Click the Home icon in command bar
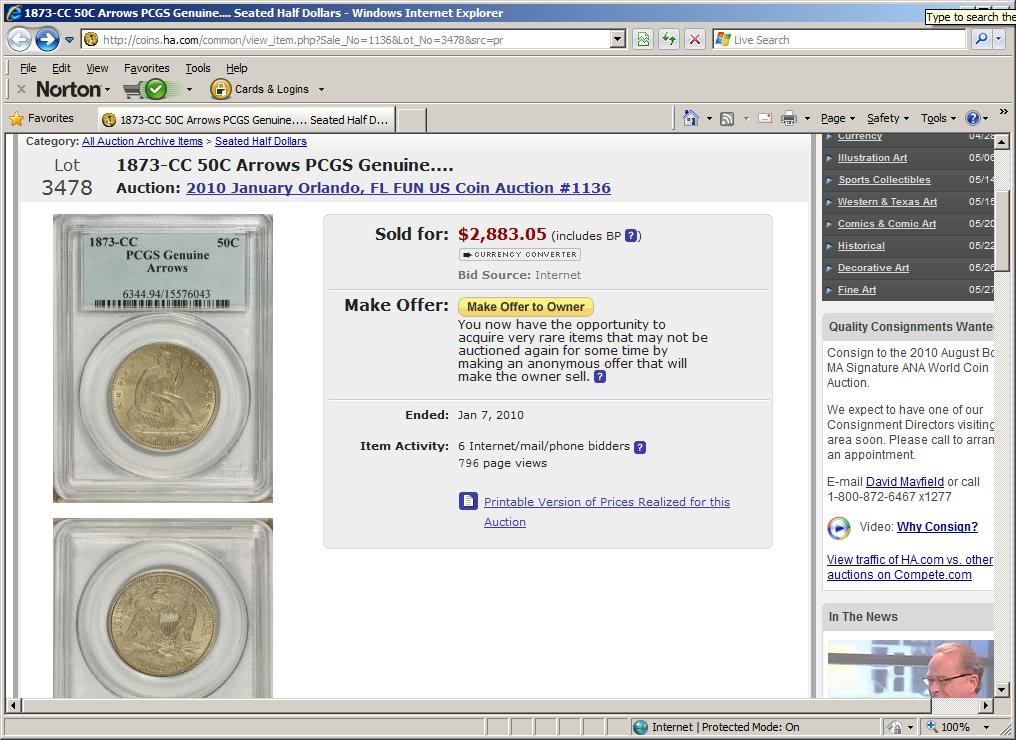The width and height of the screenshot is (1016, 740). point(691,118)
